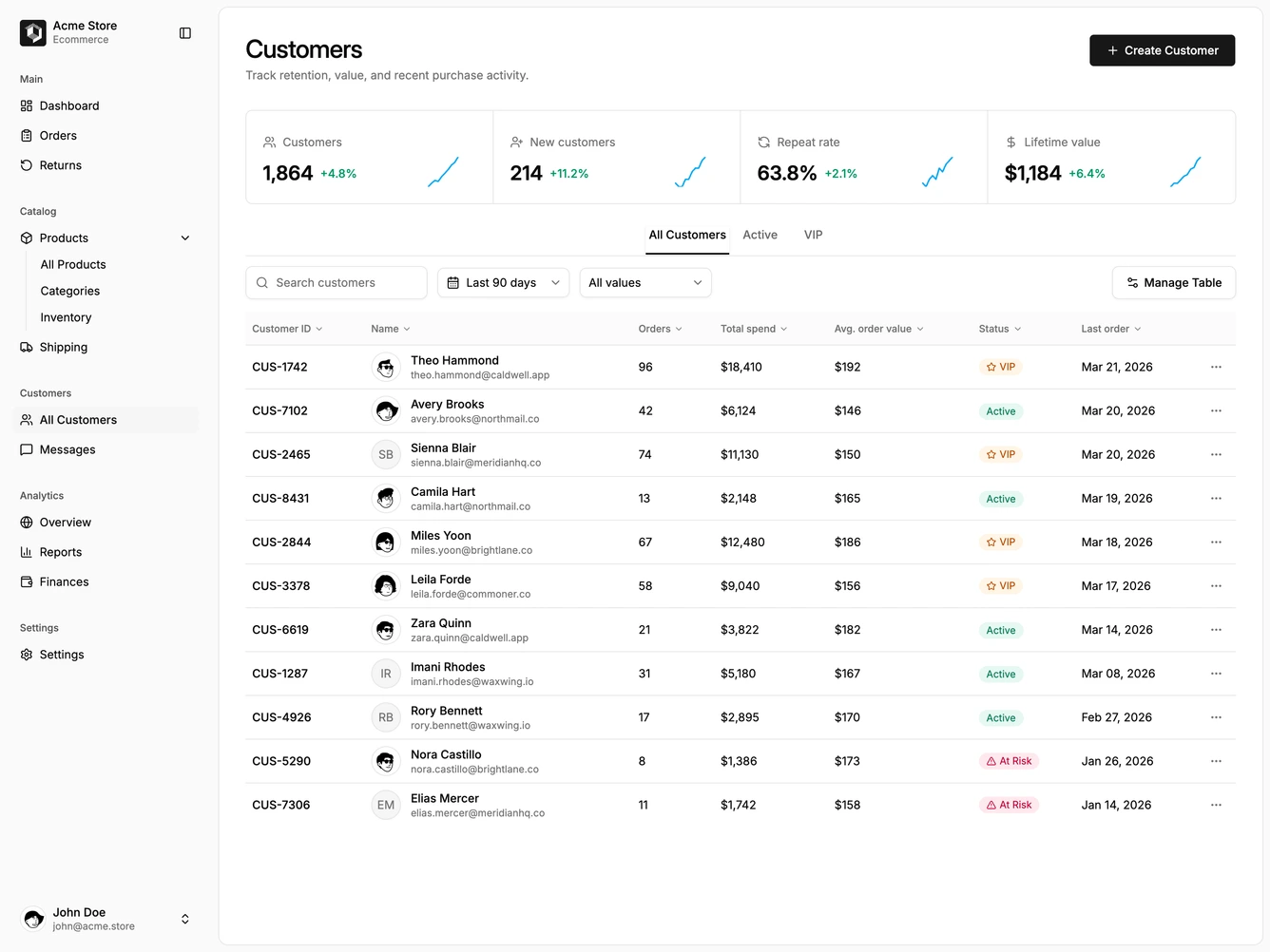Open row actions for Imani Rhodes
The width and height of the screenshot is (1270, 952).
point(1216,674)
